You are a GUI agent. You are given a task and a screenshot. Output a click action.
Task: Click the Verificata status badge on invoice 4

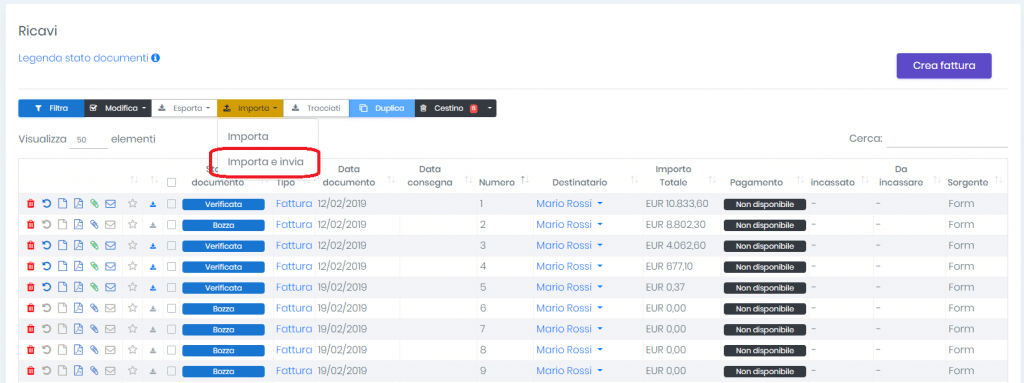[x=223, y=267]
